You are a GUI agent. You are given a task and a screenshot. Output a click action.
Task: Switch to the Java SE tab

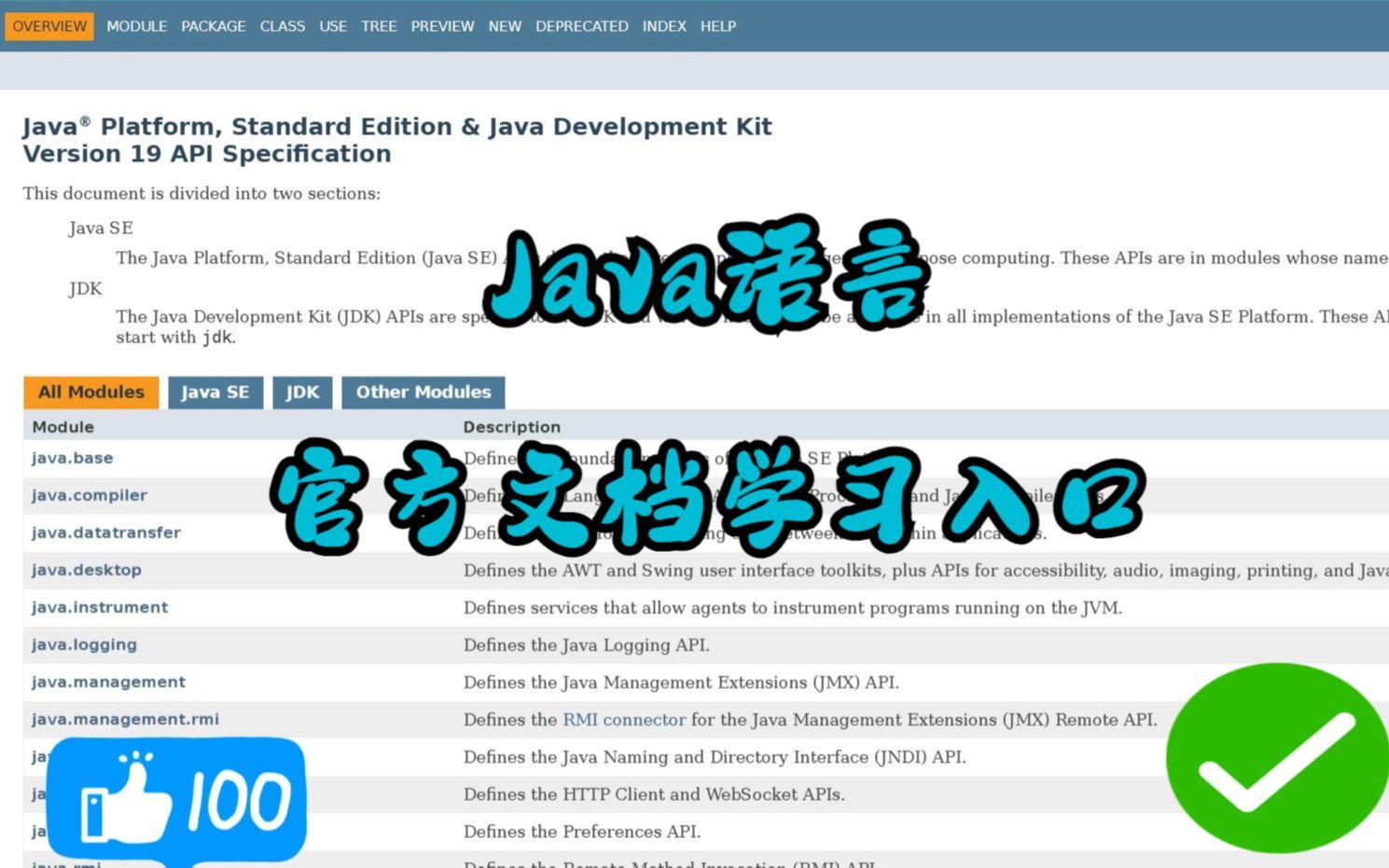(x=215, y=393)
